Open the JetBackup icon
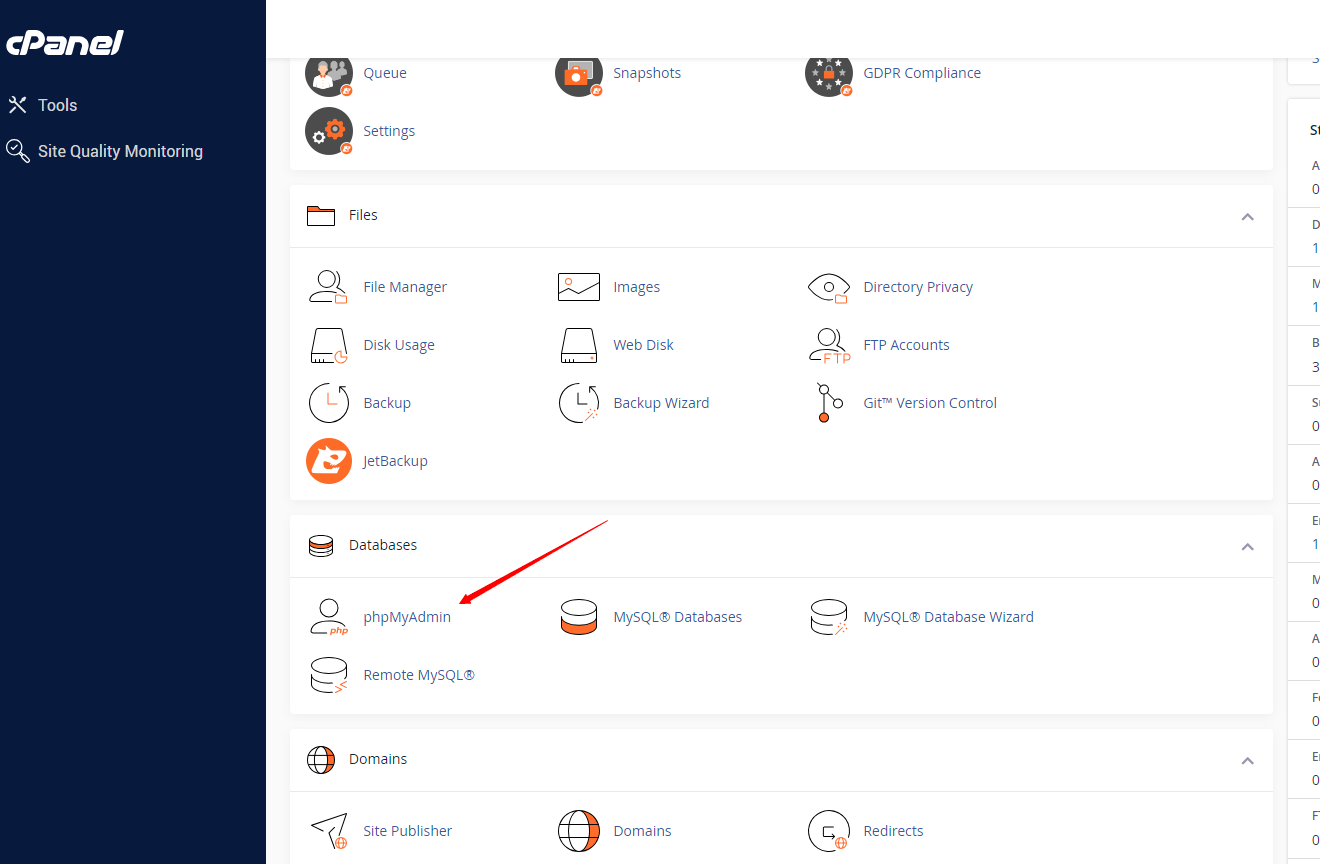 [x=328, y=461]
